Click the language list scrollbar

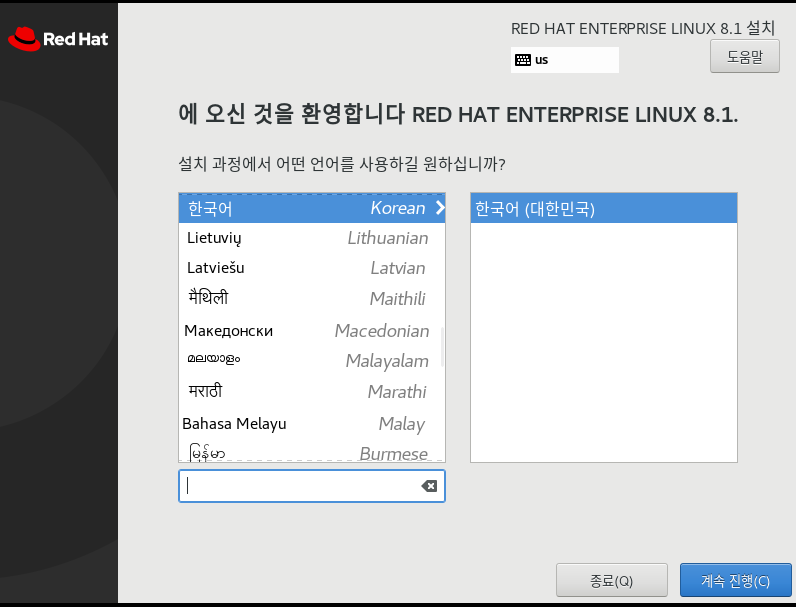[x=442, y=347]
